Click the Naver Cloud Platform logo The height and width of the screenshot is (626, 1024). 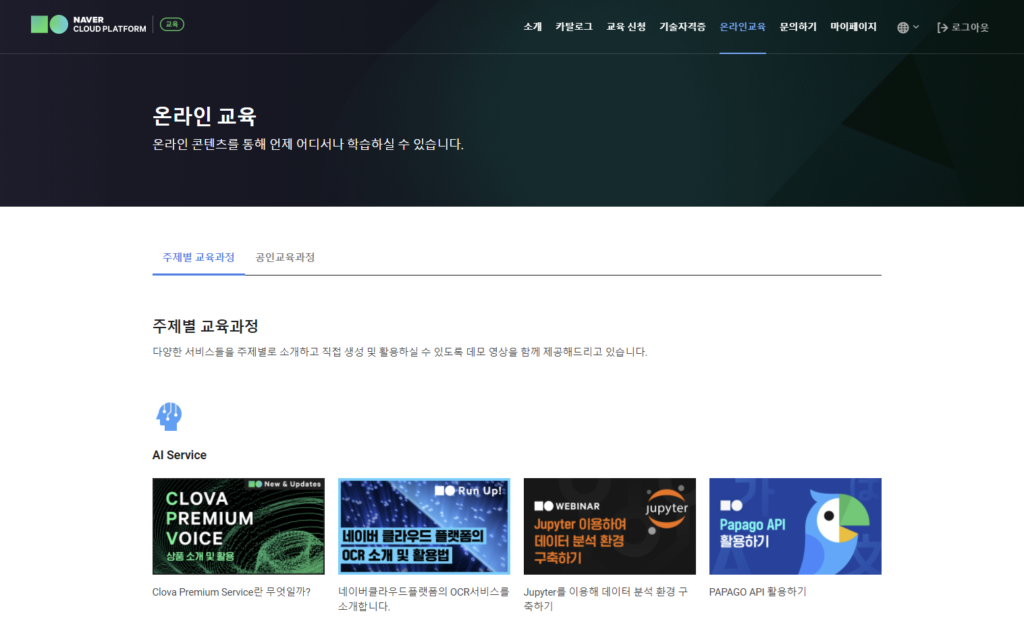[88, 25]
